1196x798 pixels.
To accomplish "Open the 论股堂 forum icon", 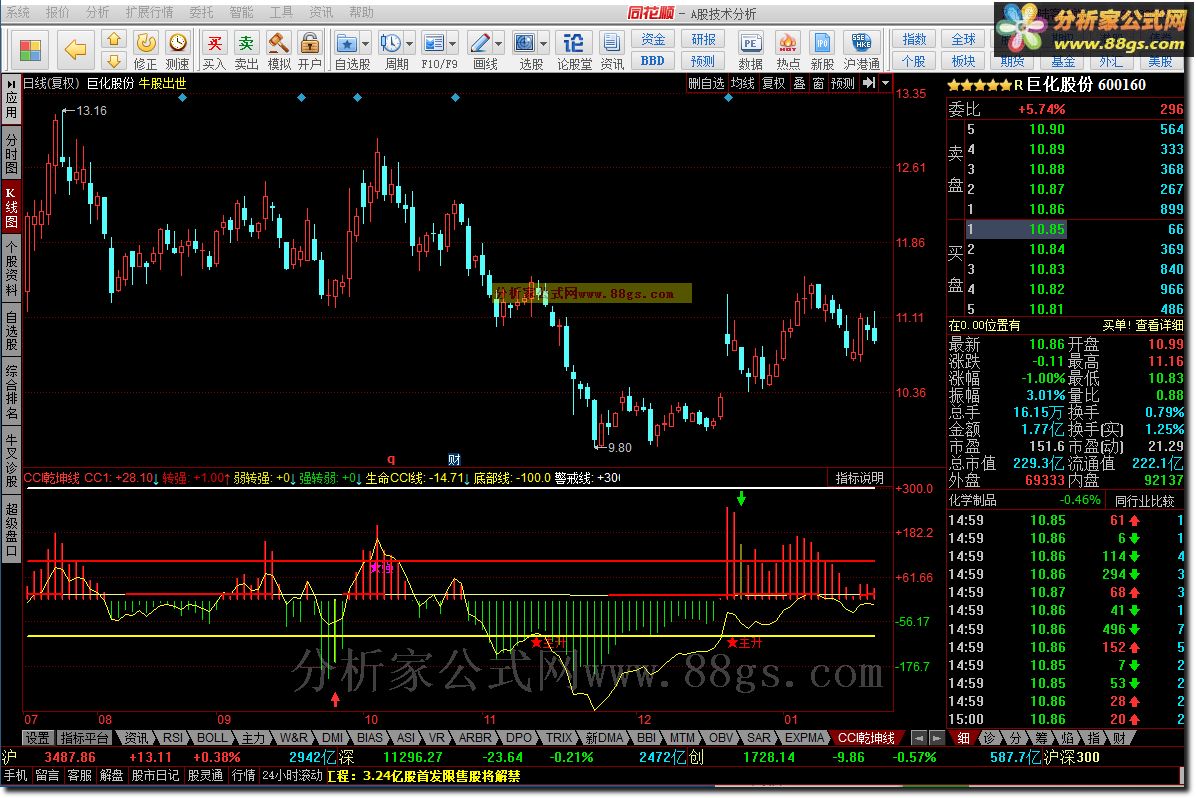I will click(573, 43).
